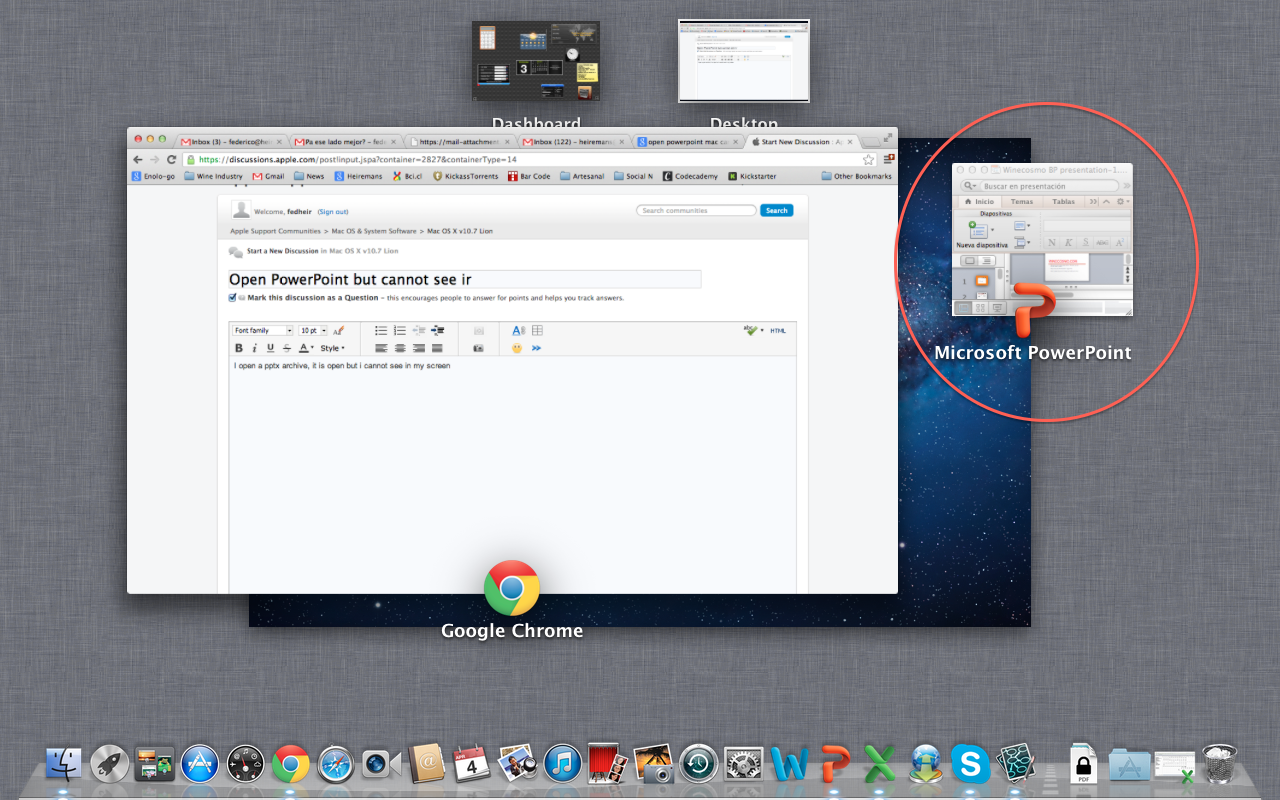The width and height of the screenshot is (1280, 800).
Task: Apply bold in the discussion editor
Action: (239, 348)
